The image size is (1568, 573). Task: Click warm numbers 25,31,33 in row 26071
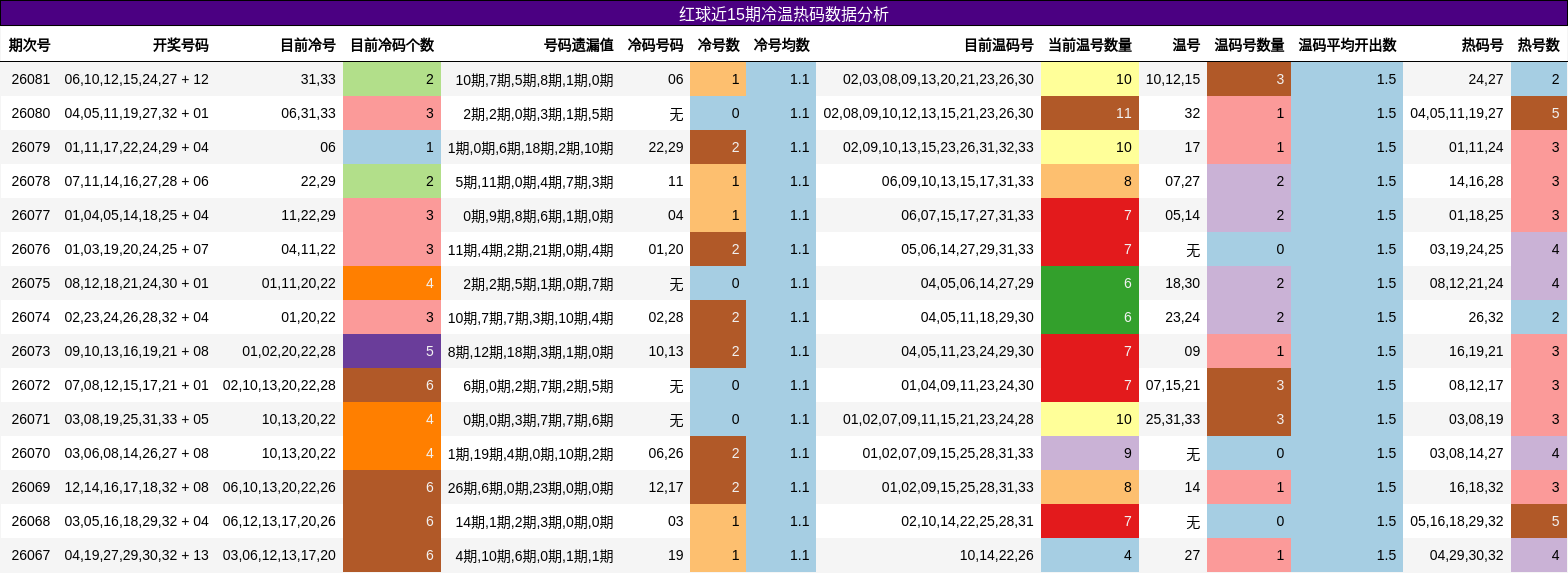1173,419
